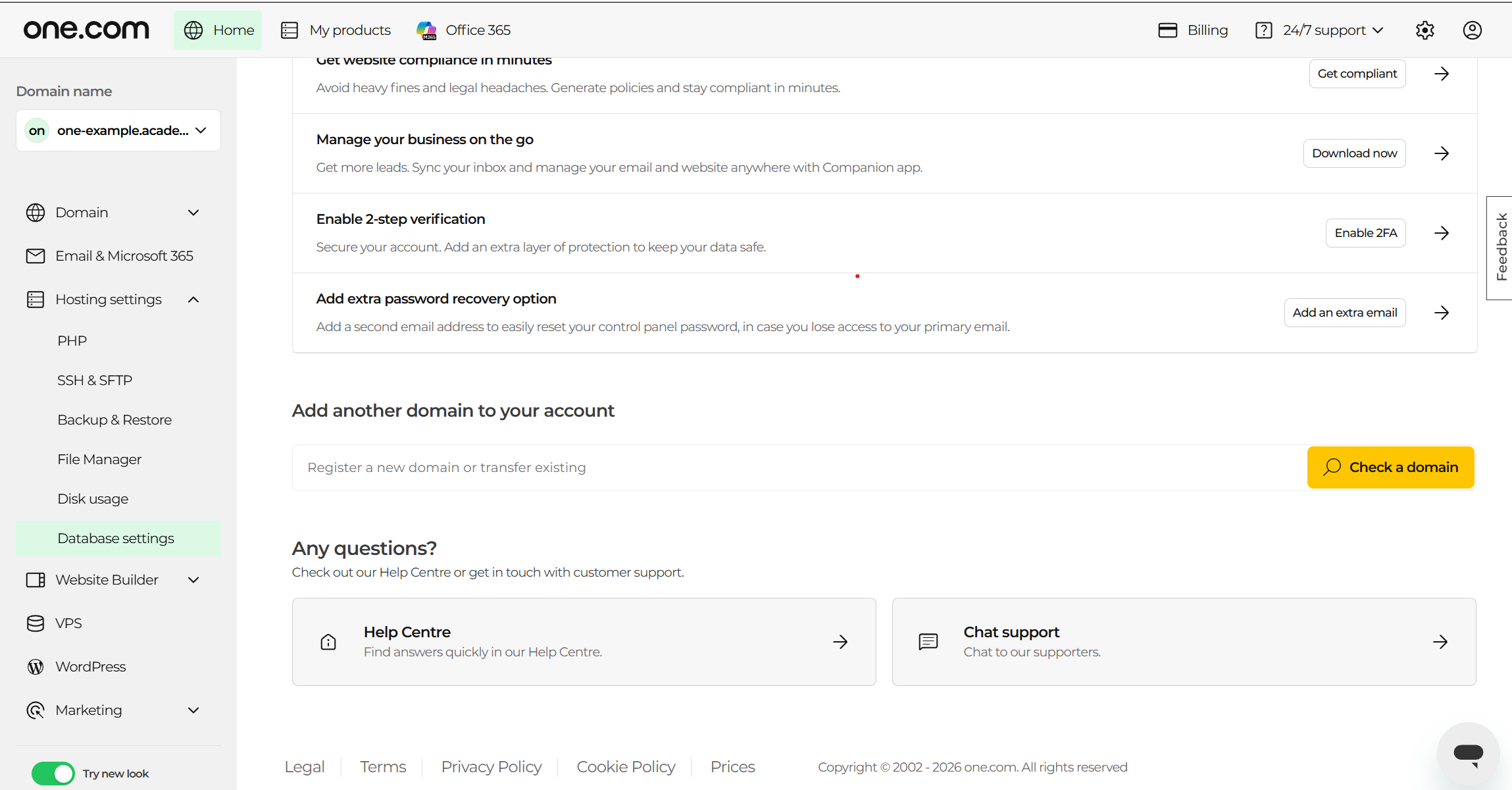
Task: Click the arrow next to Enable 2FA
Action: [x=1442, y=233]
